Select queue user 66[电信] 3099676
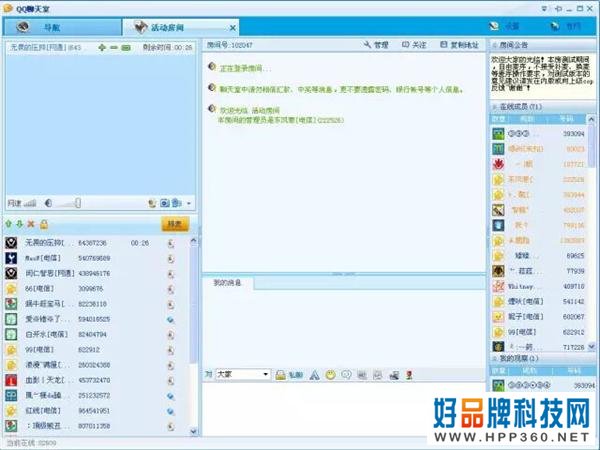Image resolution: width=600 pixels, height=450 pixels. point(96,289)
